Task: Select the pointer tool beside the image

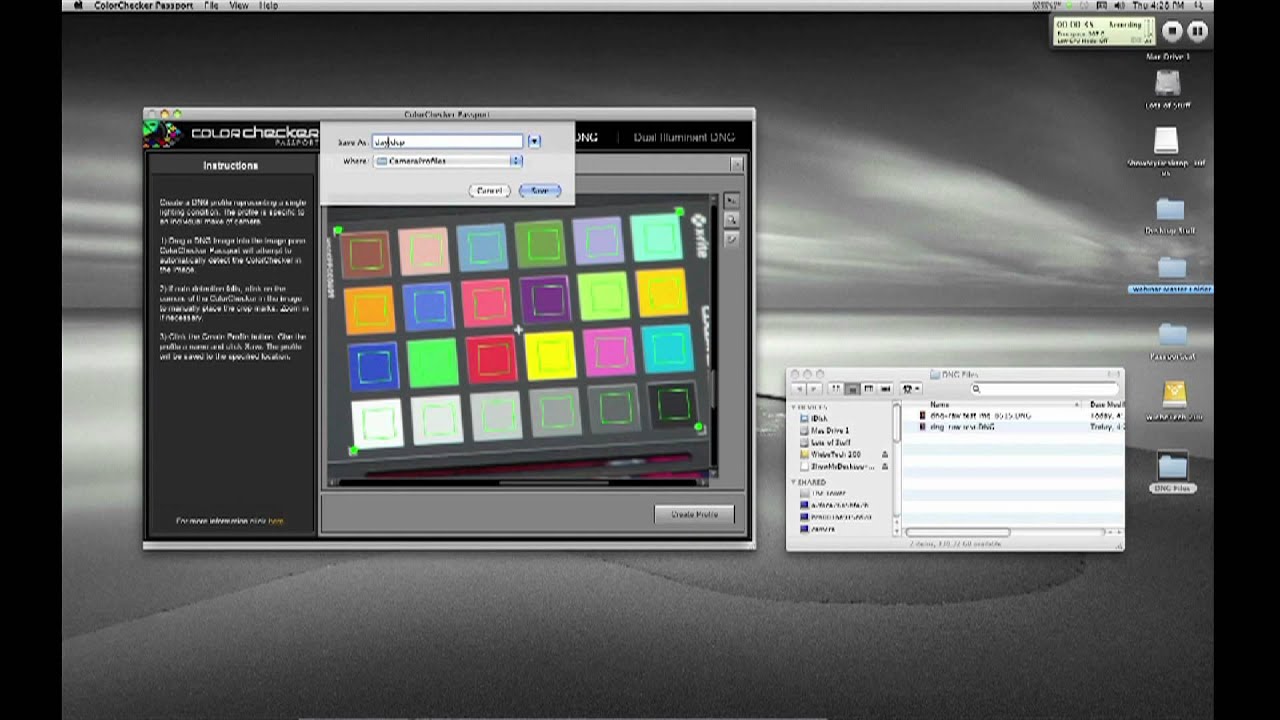Action: pyautogui.click(x=732, y=200)
